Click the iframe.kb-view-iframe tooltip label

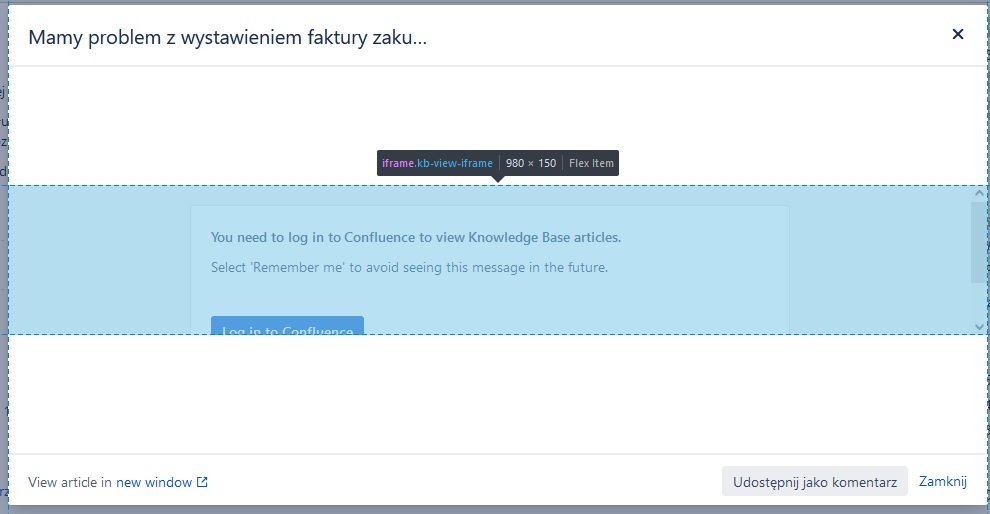[437, 163]
